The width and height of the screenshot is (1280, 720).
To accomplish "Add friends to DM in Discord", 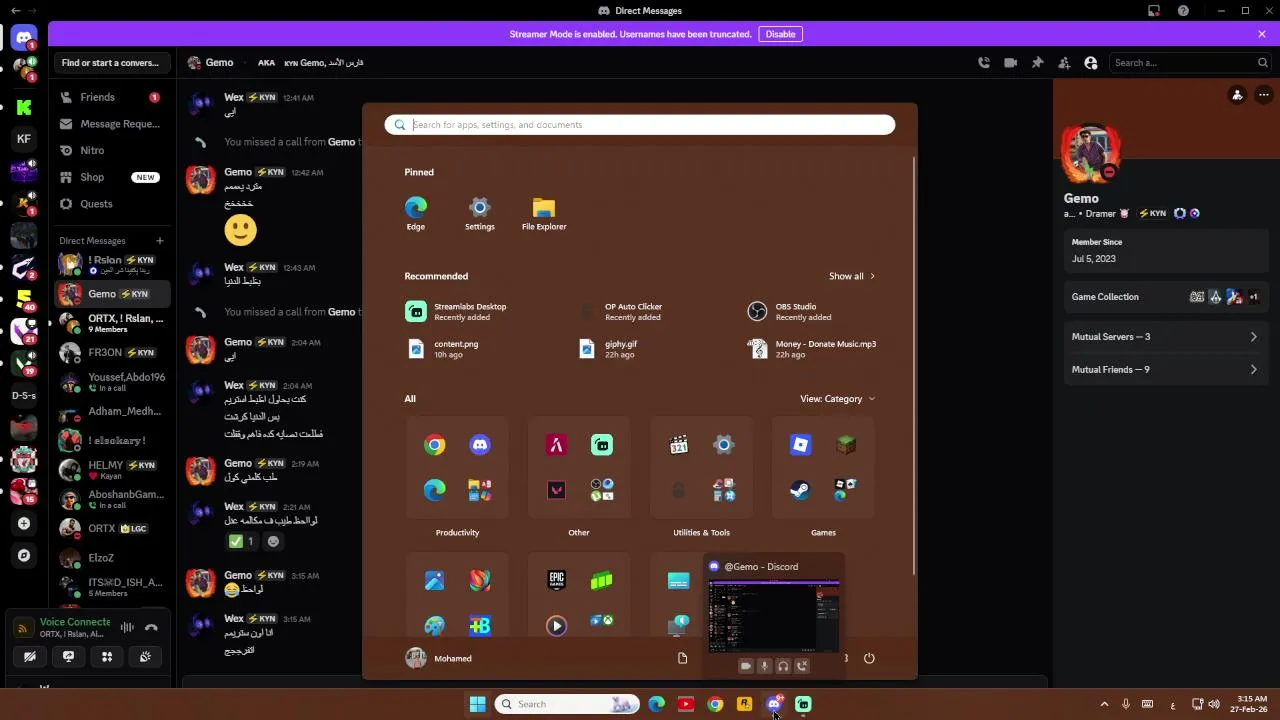I will point(1064,62).
